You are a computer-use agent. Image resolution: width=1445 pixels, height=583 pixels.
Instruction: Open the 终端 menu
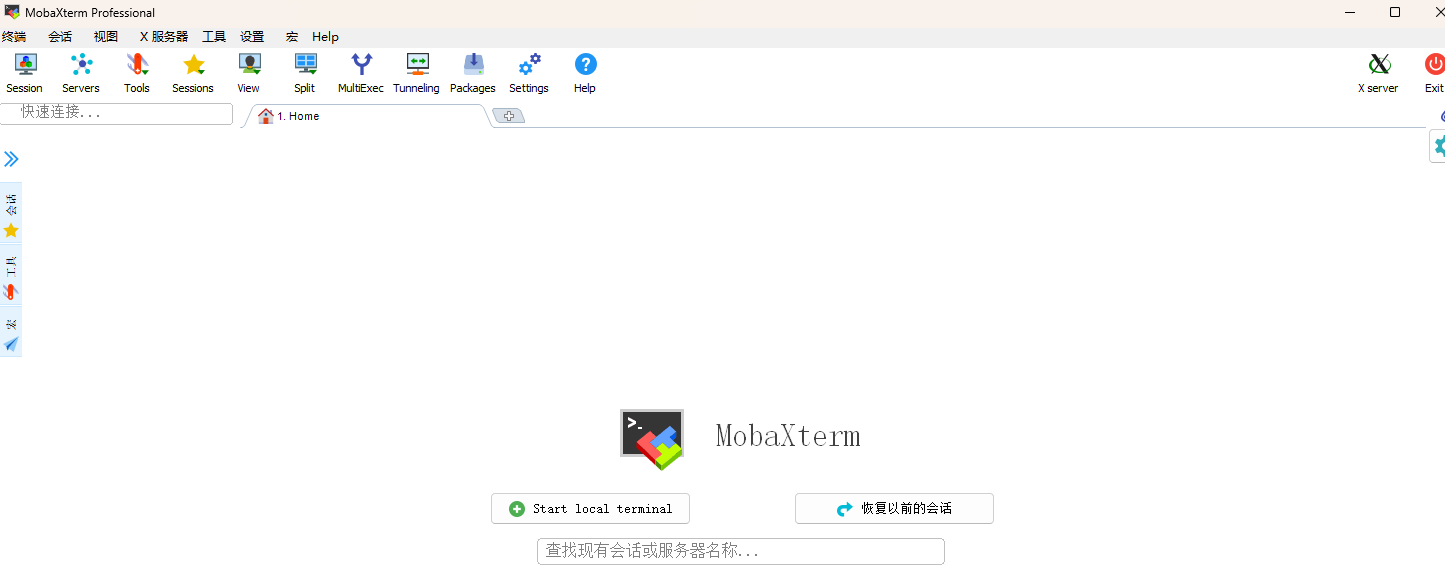pyautogui.click(x=13, y=36)
